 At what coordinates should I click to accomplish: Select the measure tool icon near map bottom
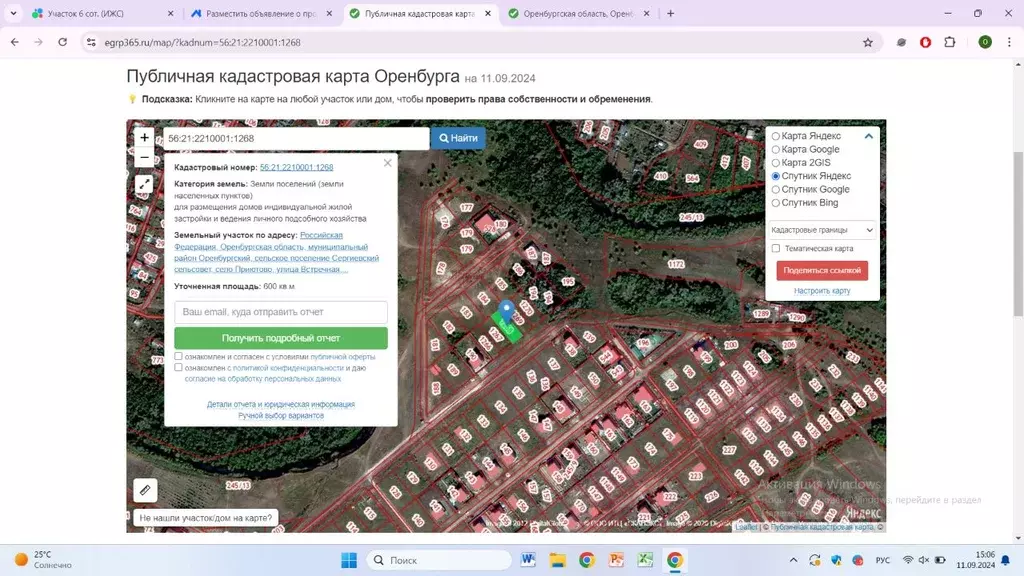pyautogui.click(x=145, y=490)
